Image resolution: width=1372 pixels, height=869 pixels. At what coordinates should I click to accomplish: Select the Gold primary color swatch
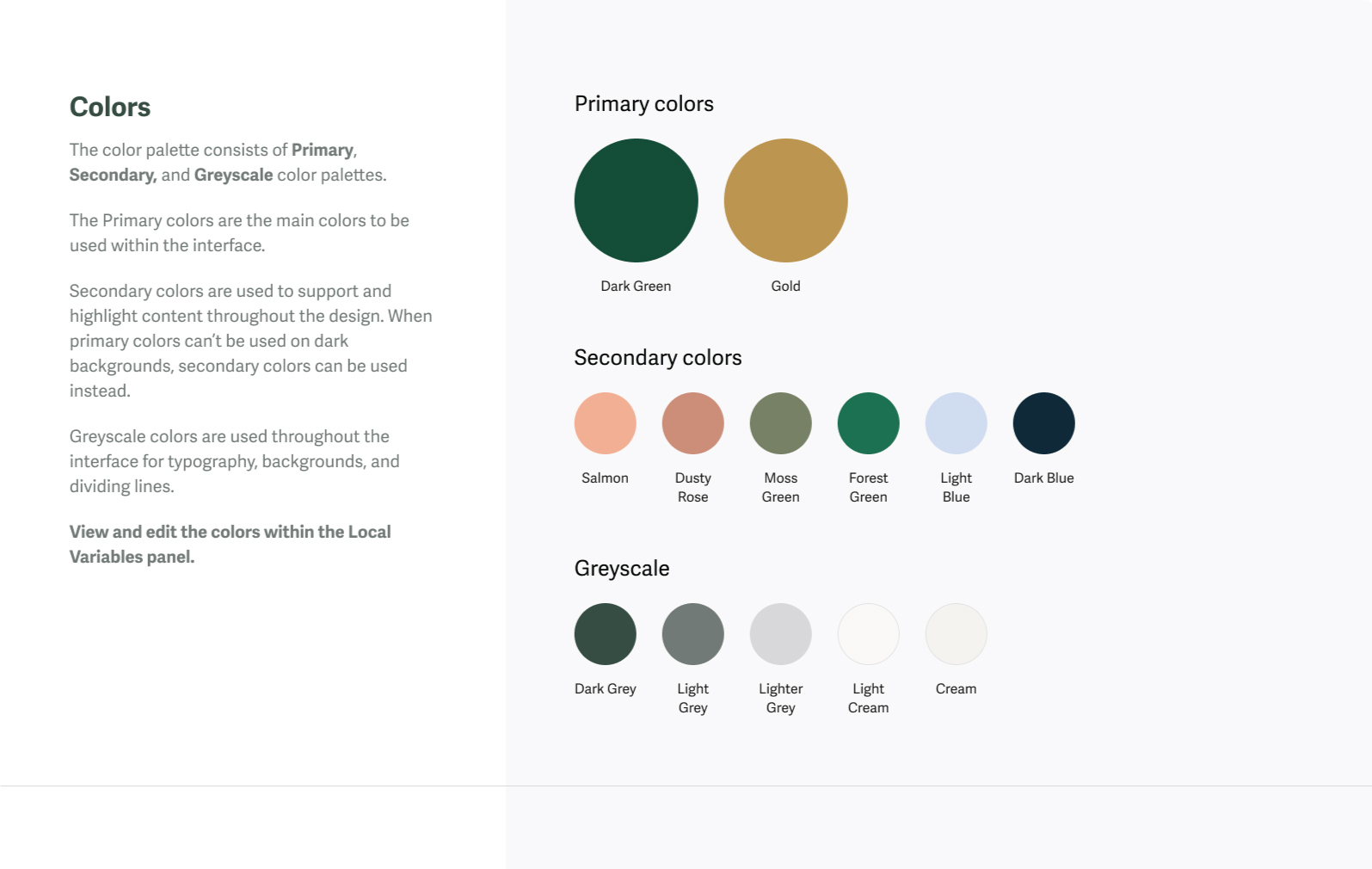[785, 200]
